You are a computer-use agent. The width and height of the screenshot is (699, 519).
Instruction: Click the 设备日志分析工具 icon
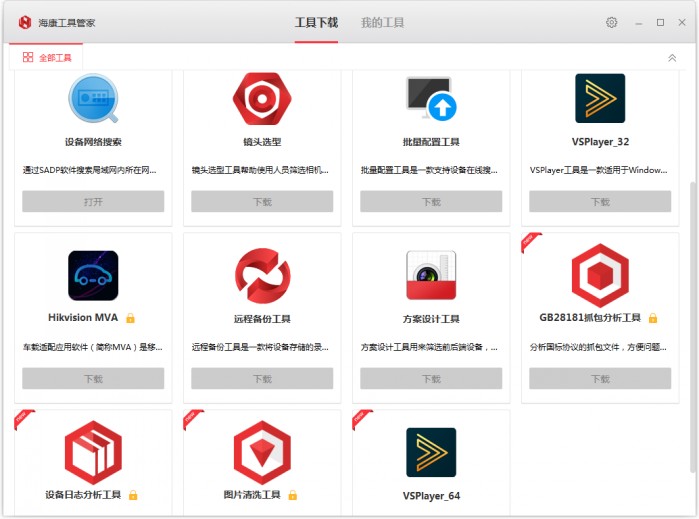point(93,452)
